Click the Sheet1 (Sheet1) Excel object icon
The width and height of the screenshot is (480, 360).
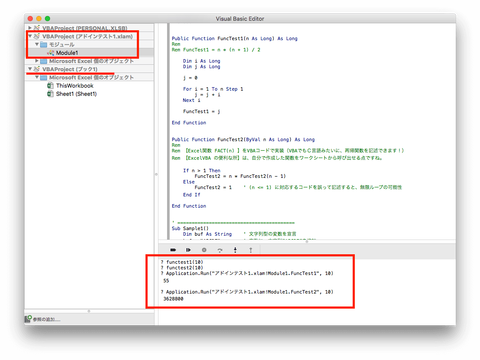50,94
